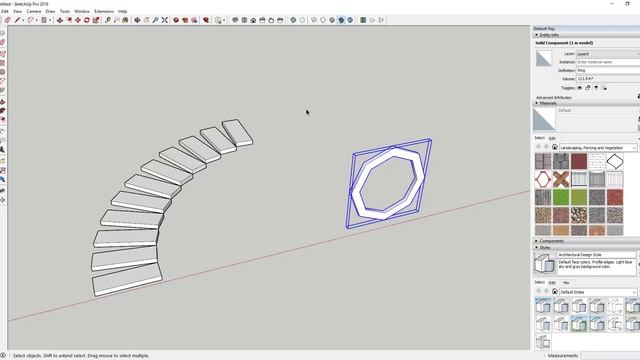640x360 pixels.
Task: Select the Rotate tool
Action: (x=87, y=20)
